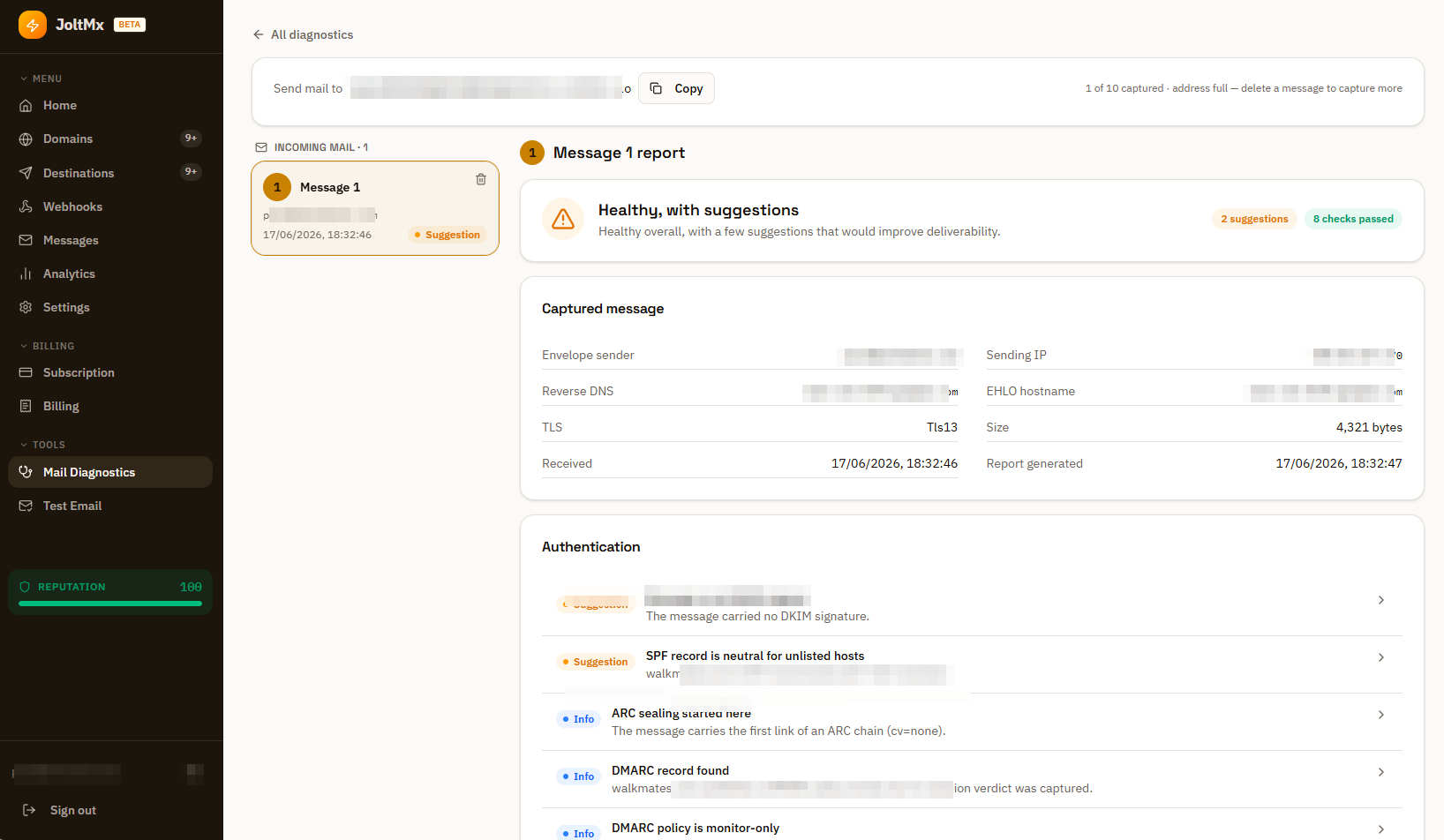Expand the DMARC record found row
Screen dimensions: 1444x840
972,779
